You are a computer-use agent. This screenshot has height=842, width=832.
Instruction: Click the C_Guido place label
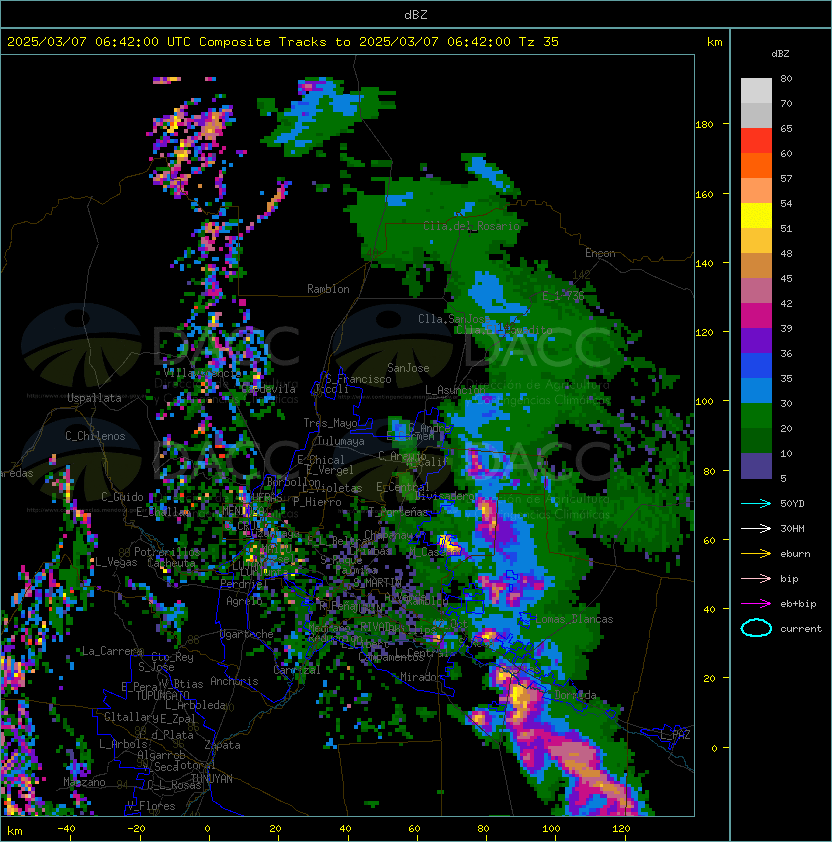click(x=122, y=497)
